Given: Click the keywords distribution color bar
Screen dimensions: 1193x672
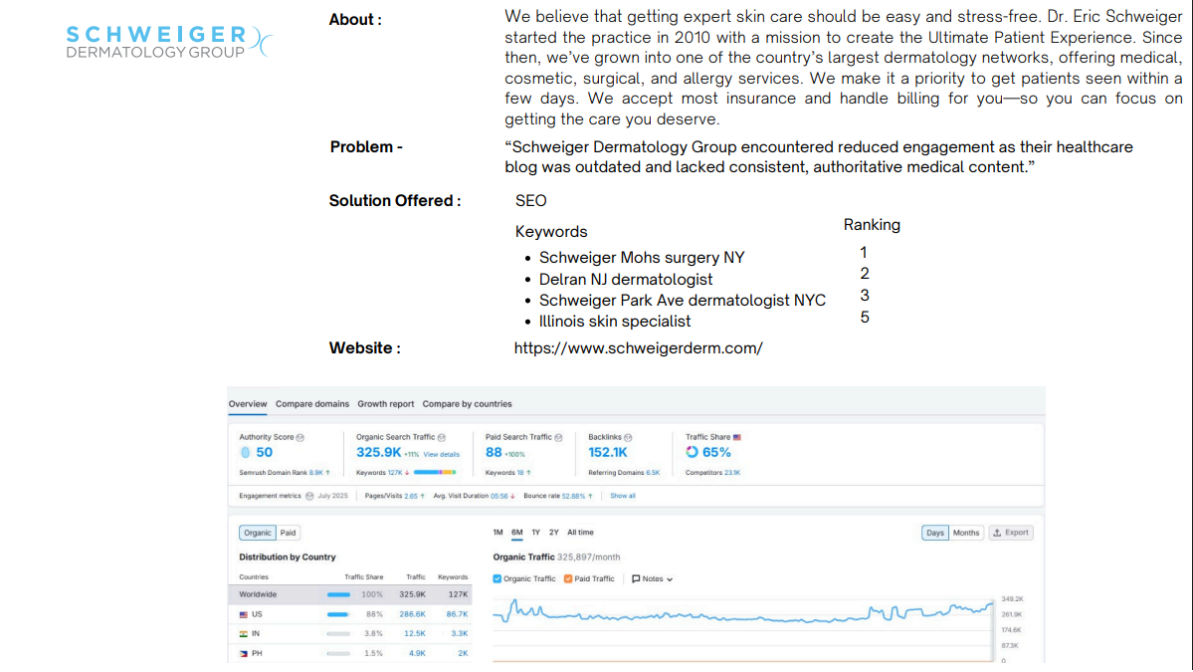Looking at the screenshot, I should pos(435,473).
